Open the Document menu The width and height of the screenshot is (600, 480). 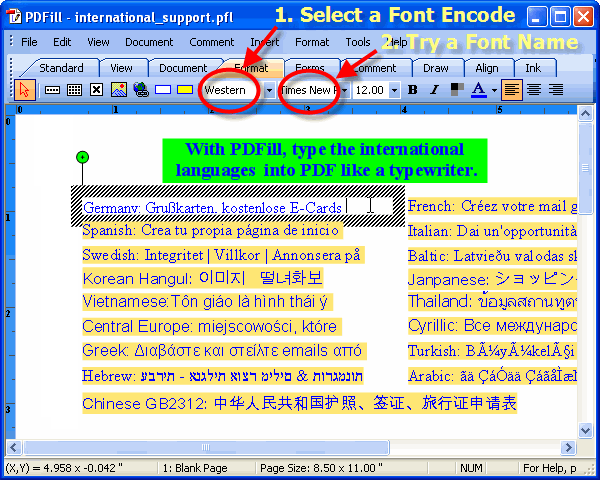(149, 42)
